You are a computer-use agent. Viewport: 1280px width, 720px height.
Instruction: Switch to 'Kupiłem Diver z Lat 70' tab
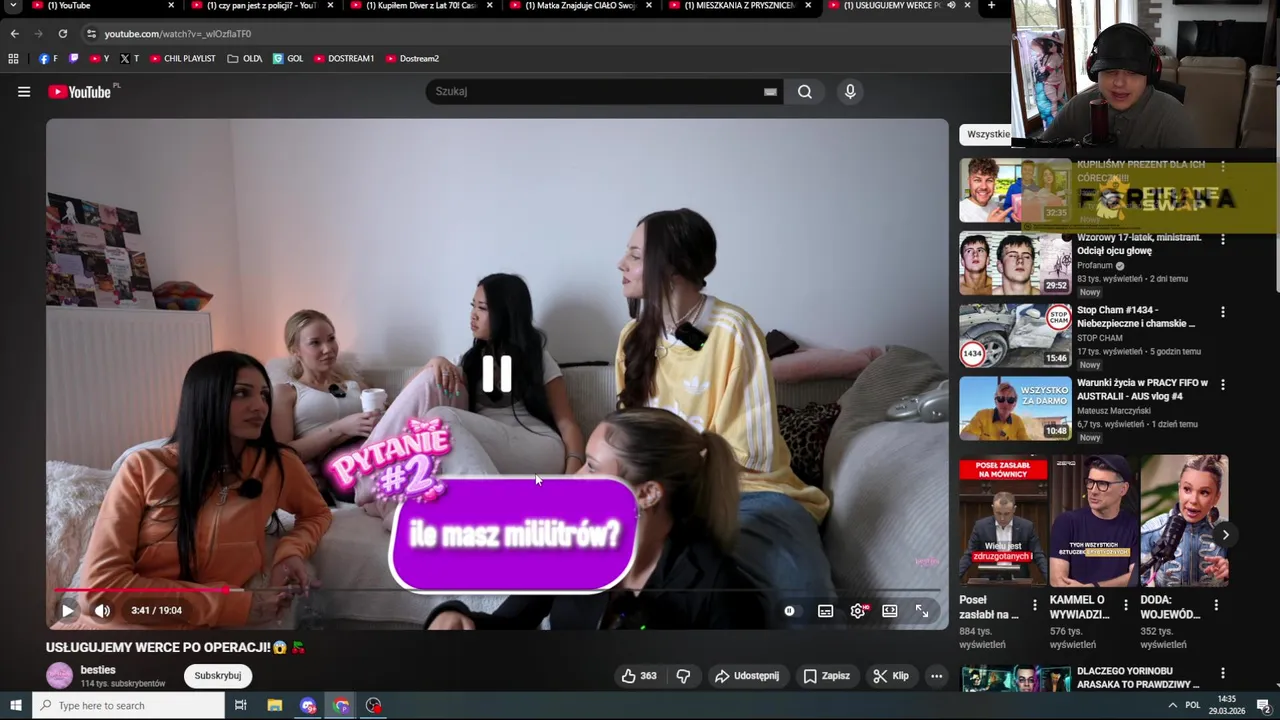pyautogui.click(x=420, y=6)
